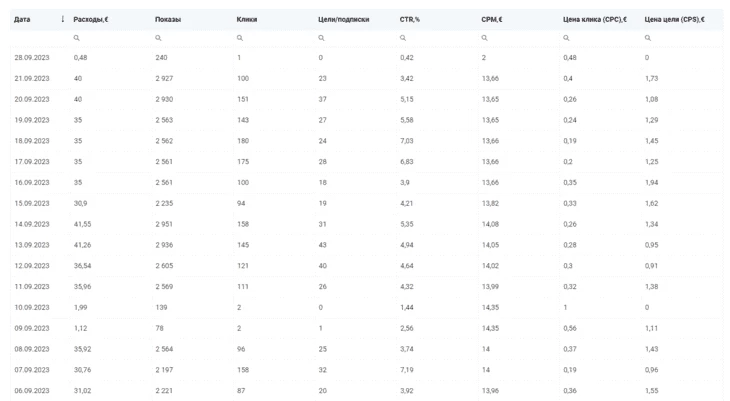
Task: Click the search icon under CTR,% column
Action: tap(403, 38)
